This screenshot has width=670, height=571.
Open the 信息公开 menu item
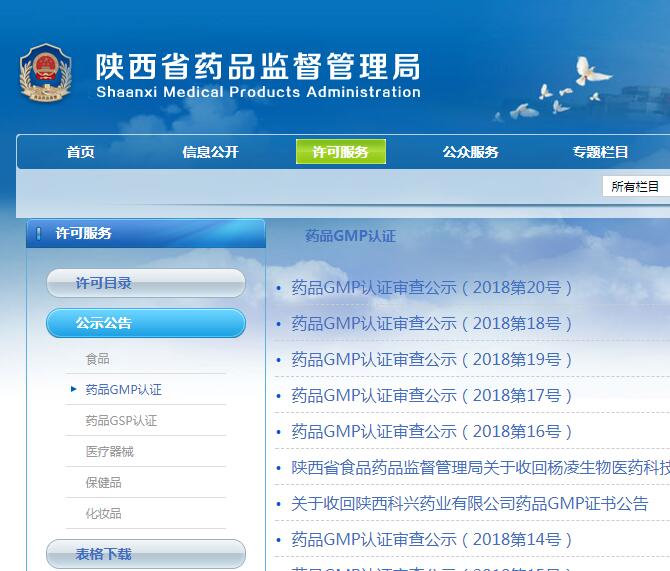pyautogui.click(x=210, y=152)
